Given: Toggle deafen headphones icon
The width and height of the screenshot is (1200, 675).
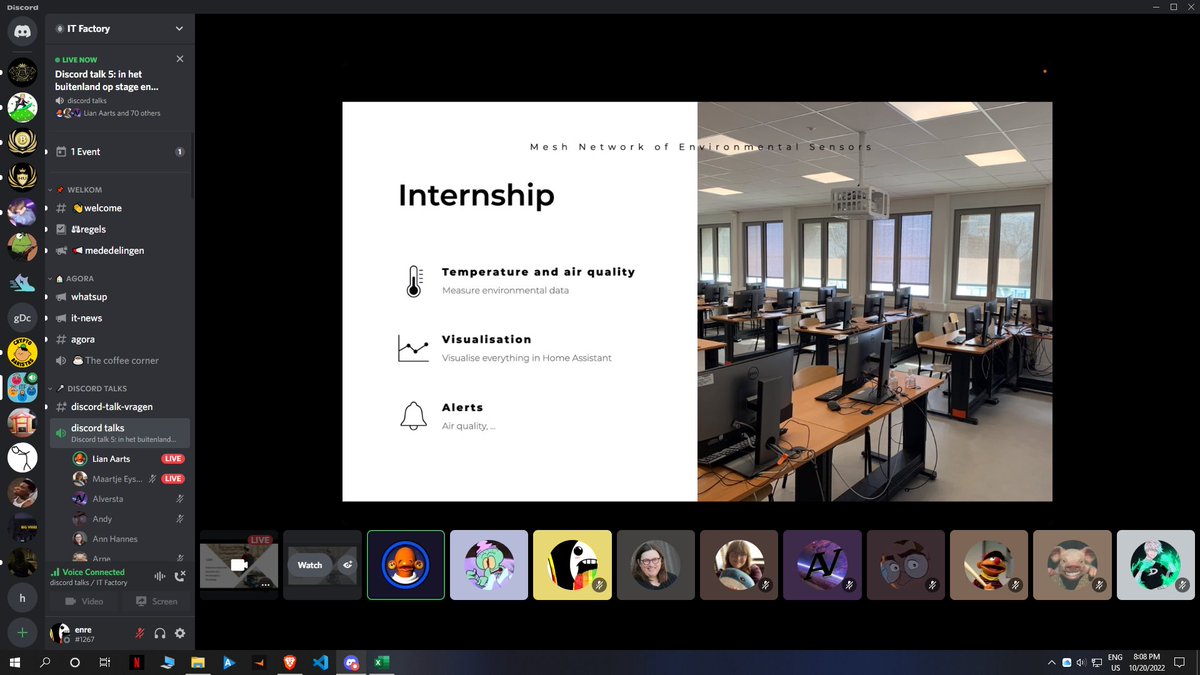Looking at the screenshot, I should [160, 633].
